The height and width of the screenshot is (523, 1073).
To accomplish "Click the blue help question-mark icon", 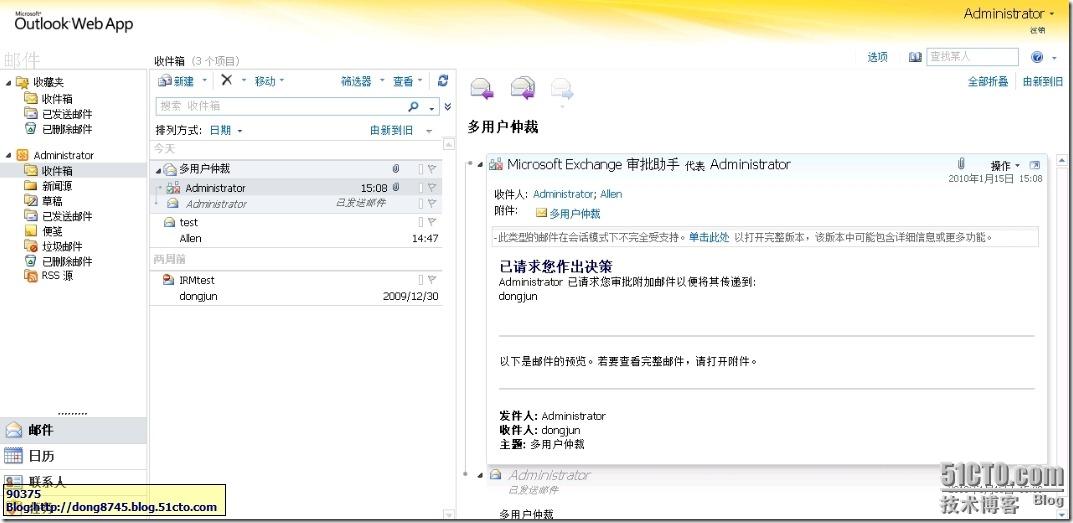I will 1037,57.
